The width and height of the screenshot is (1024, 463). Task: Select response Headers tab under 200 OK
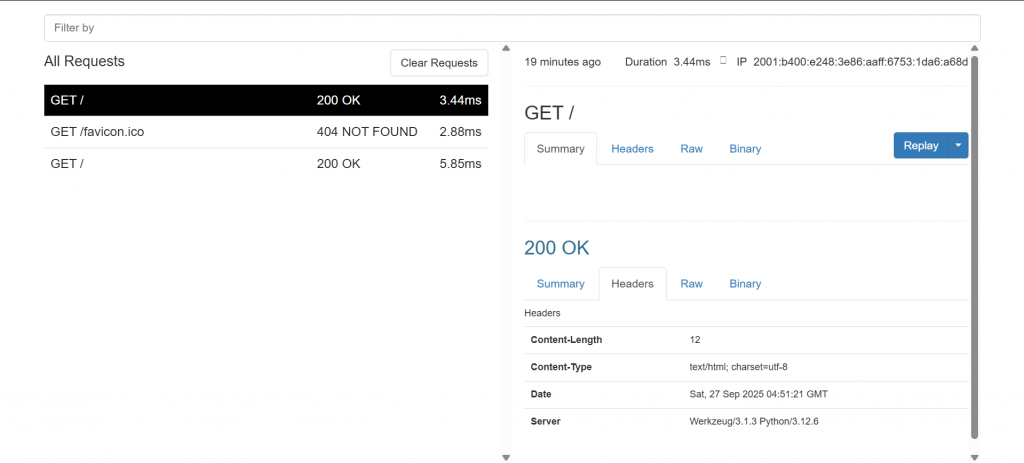click(x=632, y=284)
